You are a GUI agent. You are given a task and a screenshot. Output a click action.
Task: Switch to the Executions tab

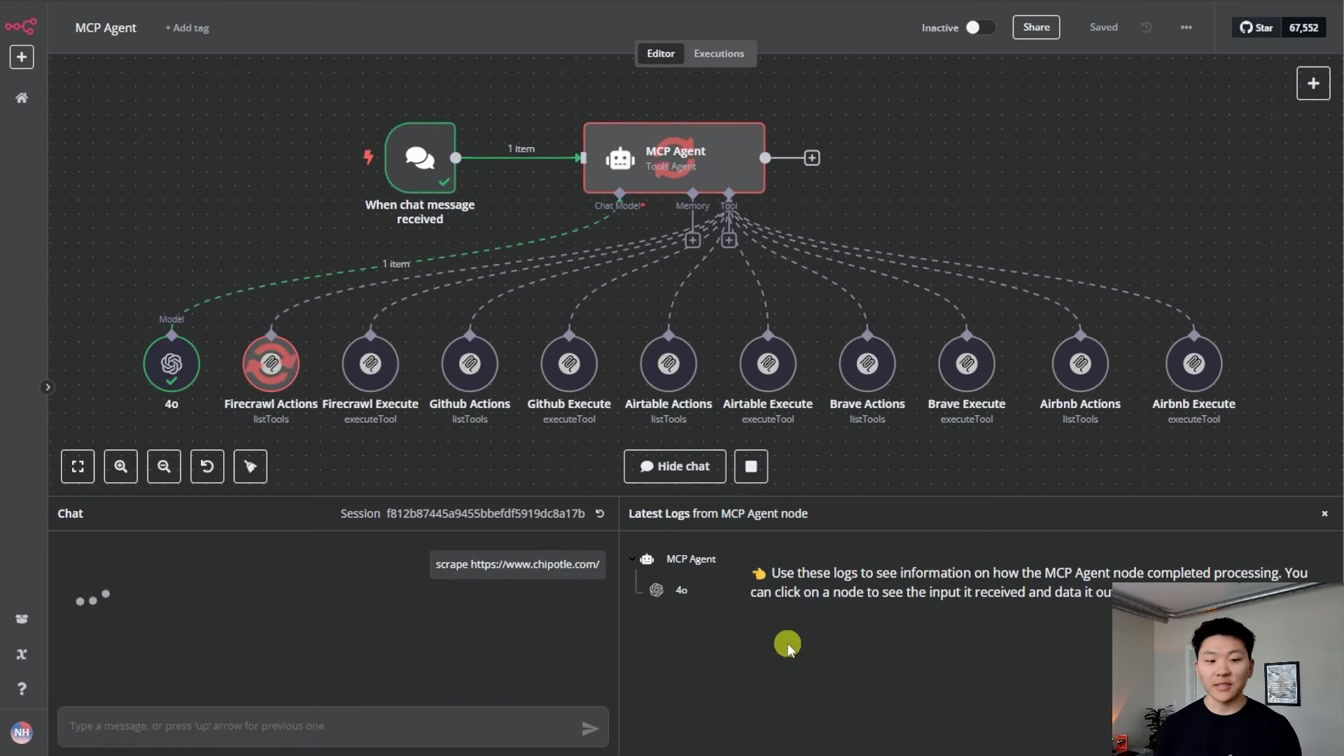click(x=719, y=53)
